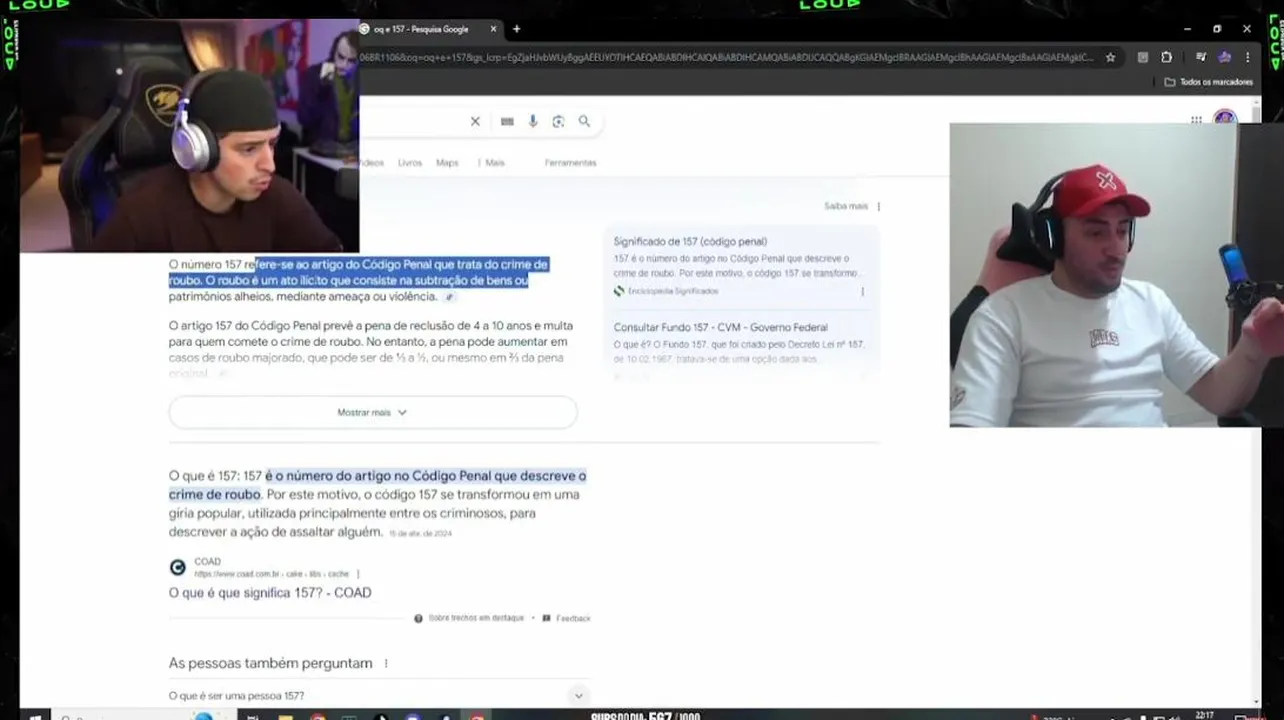Click the help icon before 'Sobre trechos em destaque'
The image size is (1284, 720).
pyautogui.click(x=419, y=618)
